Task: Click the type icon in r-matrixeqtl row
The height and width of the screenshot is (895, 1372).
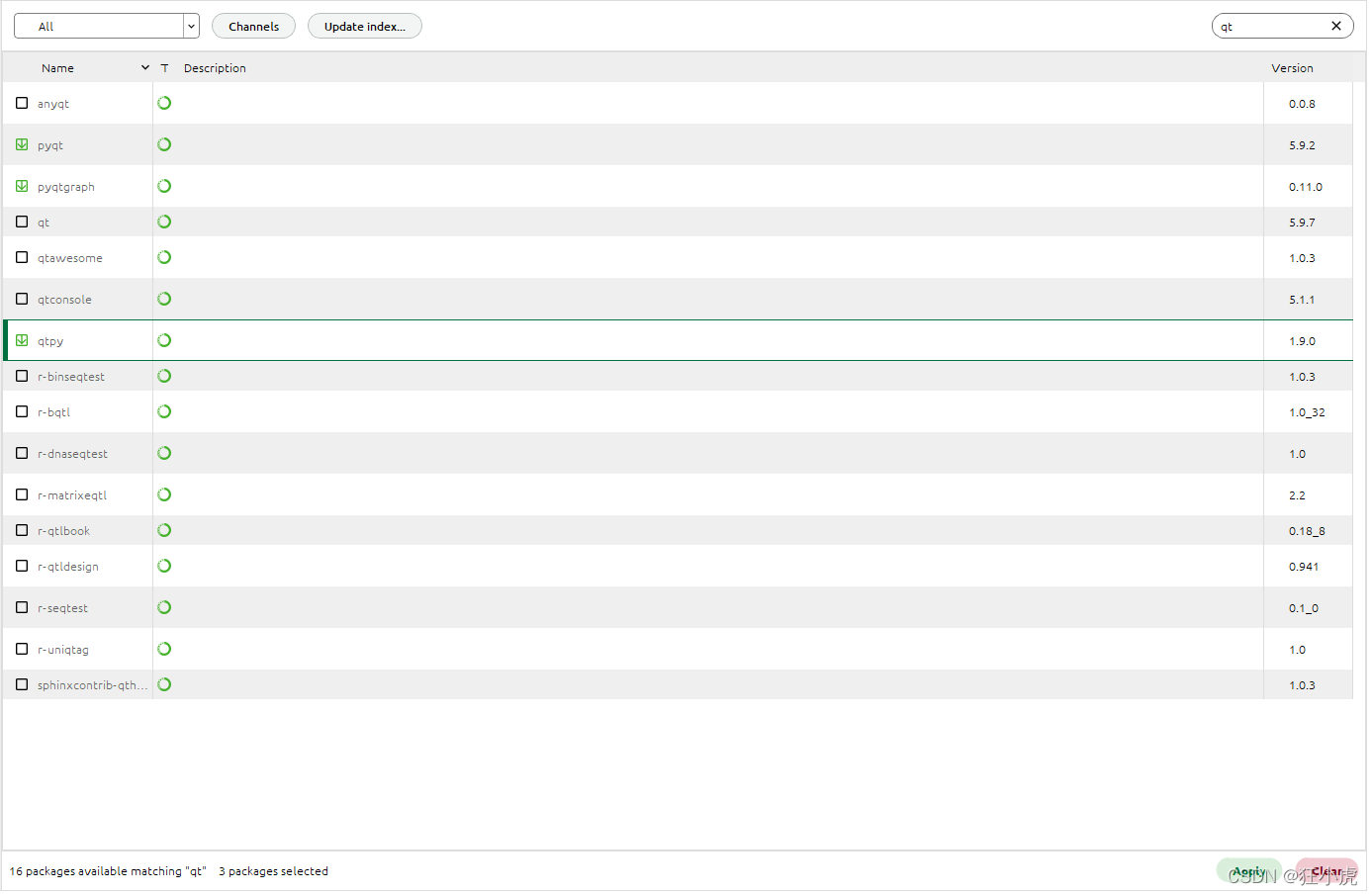Action: click(x=164, y=494)
